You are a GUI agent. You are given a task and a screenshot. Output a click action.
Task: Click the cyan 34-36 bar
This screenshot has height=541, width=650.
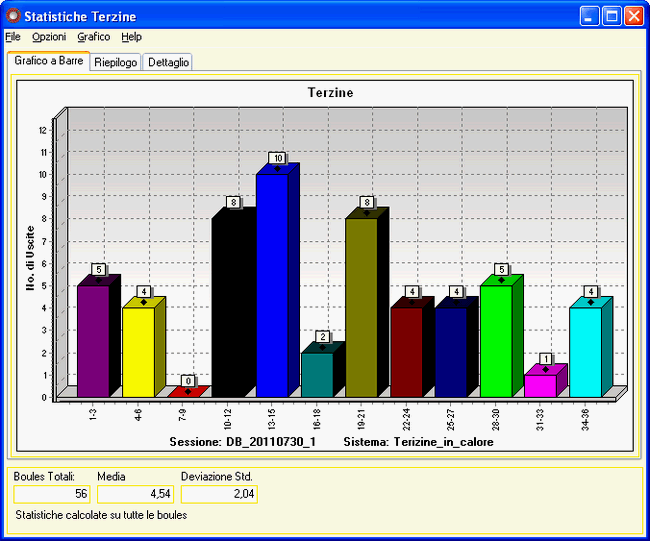pyautogui.click(x=585, y=350)
